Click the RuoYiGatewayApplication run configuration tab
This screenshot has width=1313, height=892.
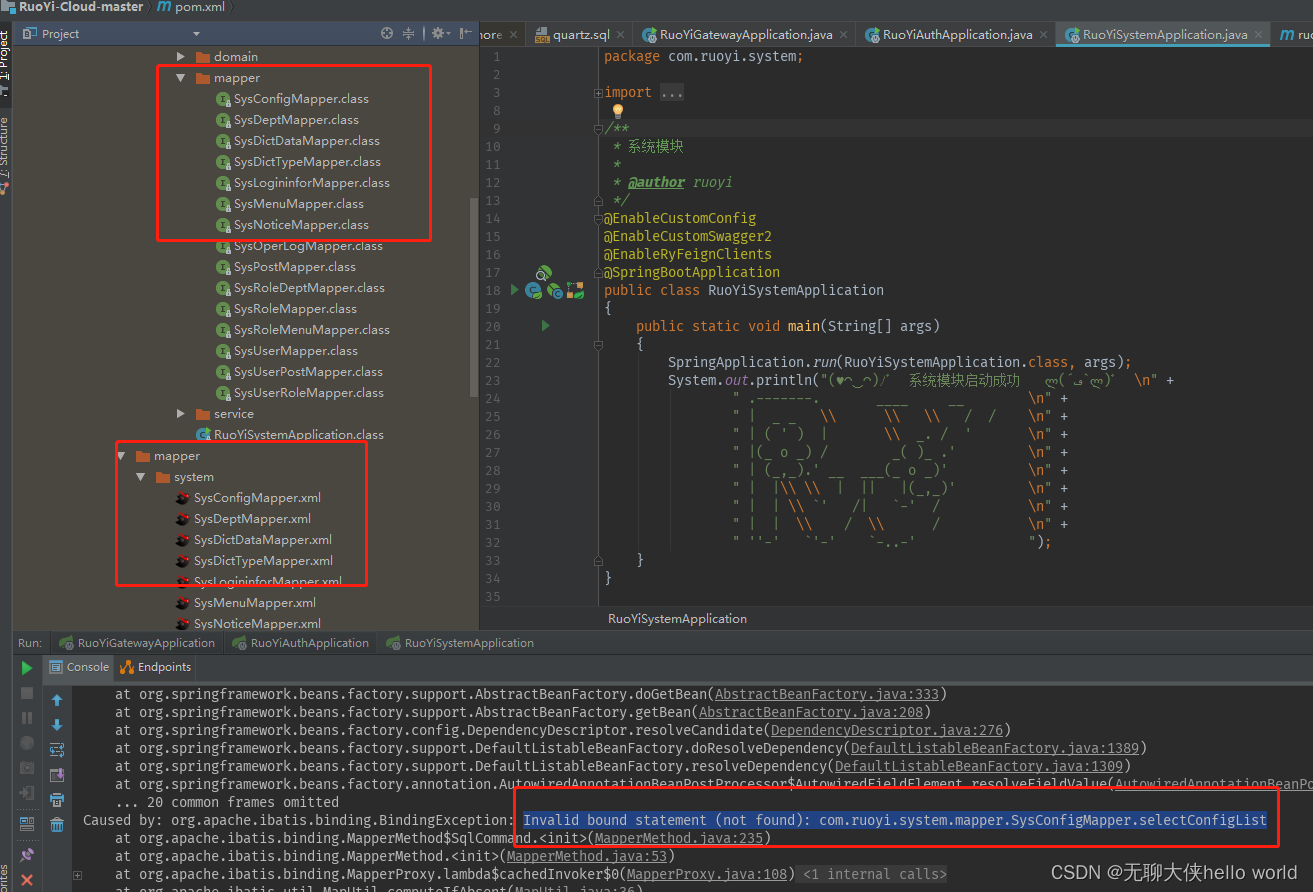136,642
